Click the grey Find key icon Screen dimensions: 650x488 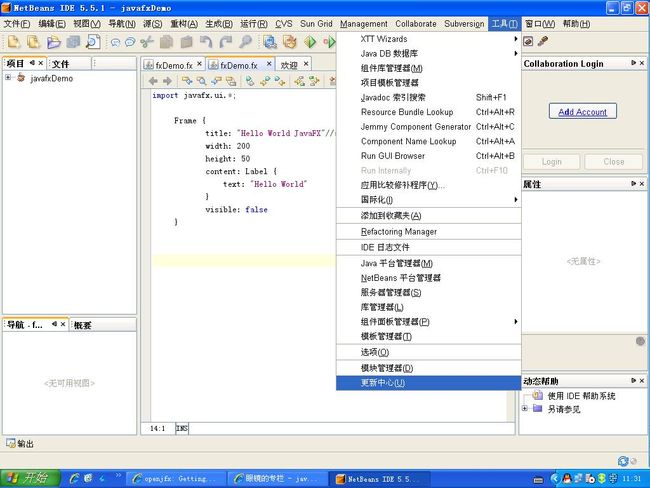[245, 42]
